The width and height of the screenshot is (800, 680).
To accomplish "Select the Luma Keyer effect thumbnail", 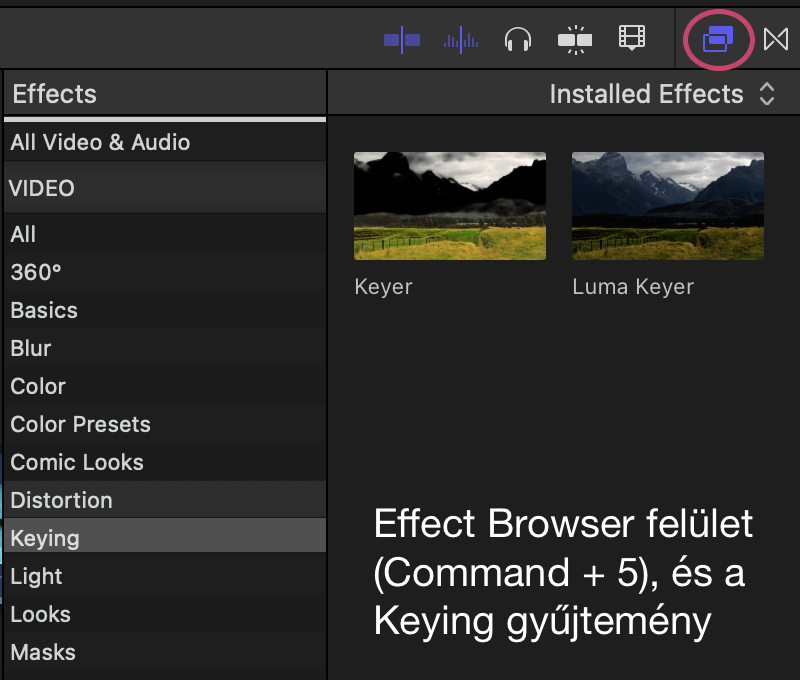I will pyautogui.click(x=667, y=206).
